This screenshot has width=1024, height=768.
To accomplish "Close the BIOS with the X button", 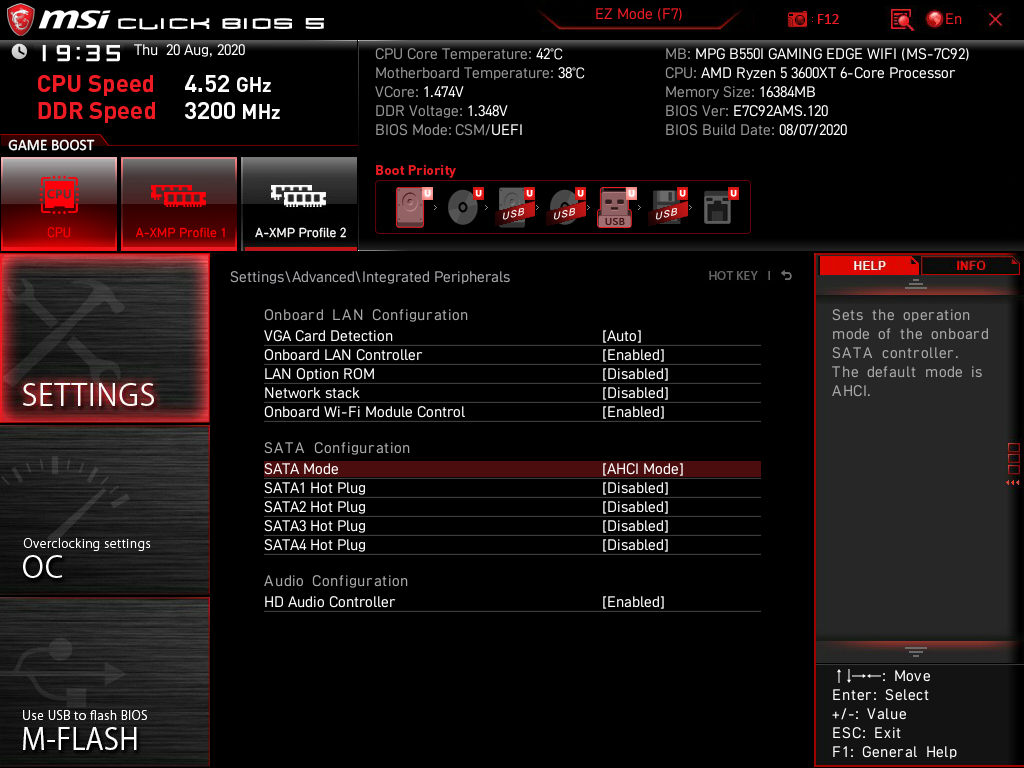I will tap(995, 20).
